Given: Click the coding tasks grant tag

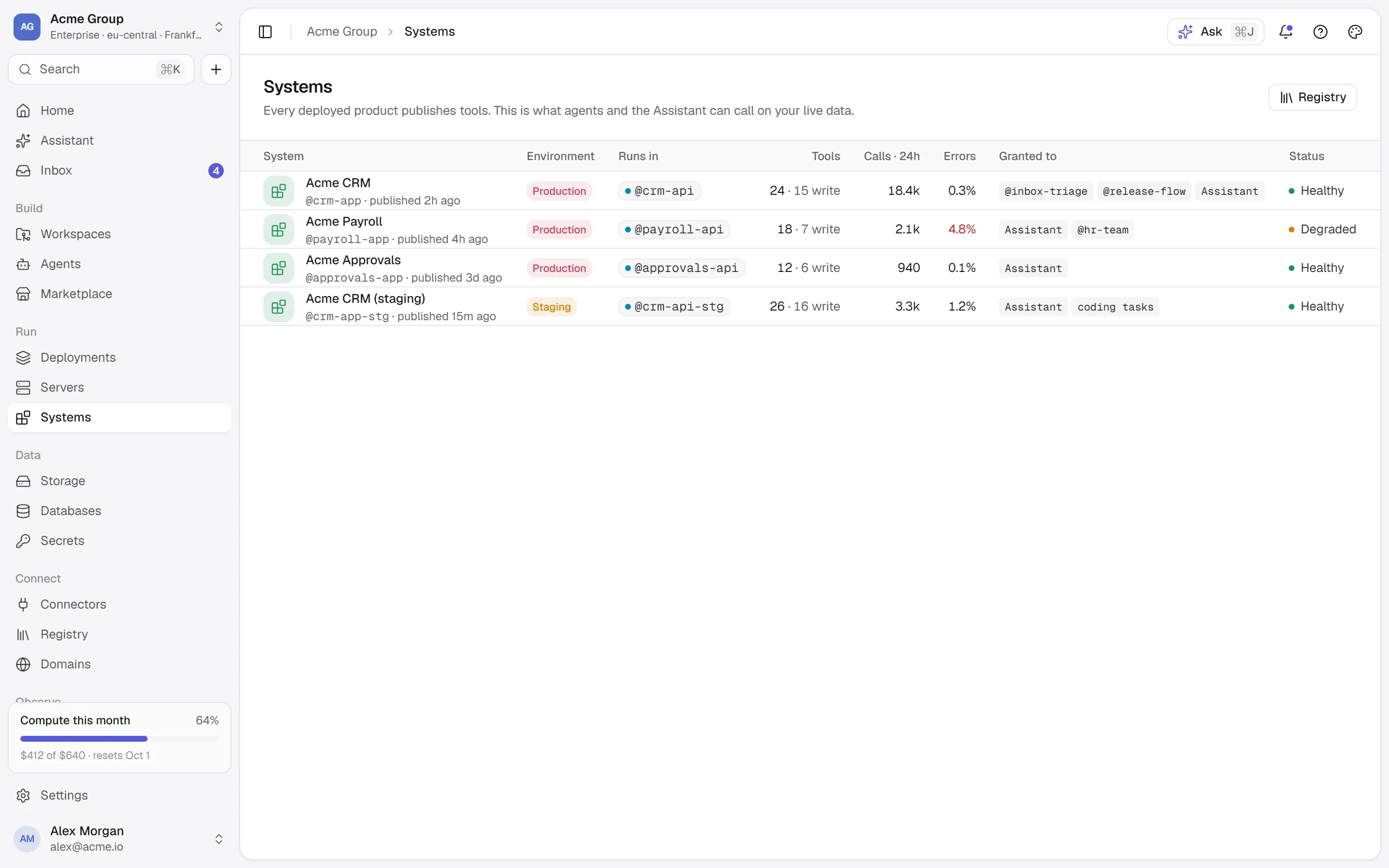Looking at the screenshot, I should pyautogui.click(x=1115, y=307).
